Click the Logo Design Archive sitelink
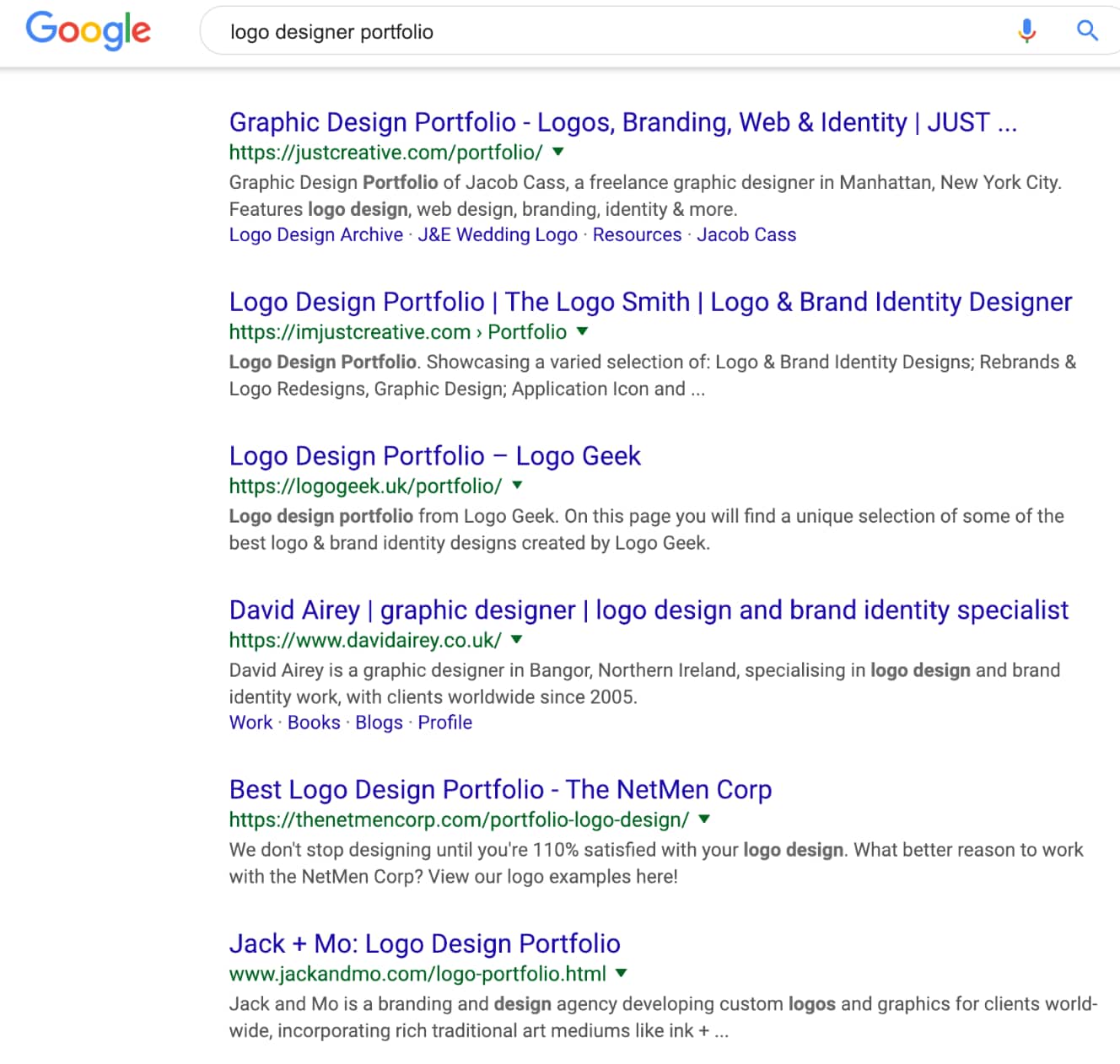Viewport: 1120px width, 1064px height. (x=315, y=234)
